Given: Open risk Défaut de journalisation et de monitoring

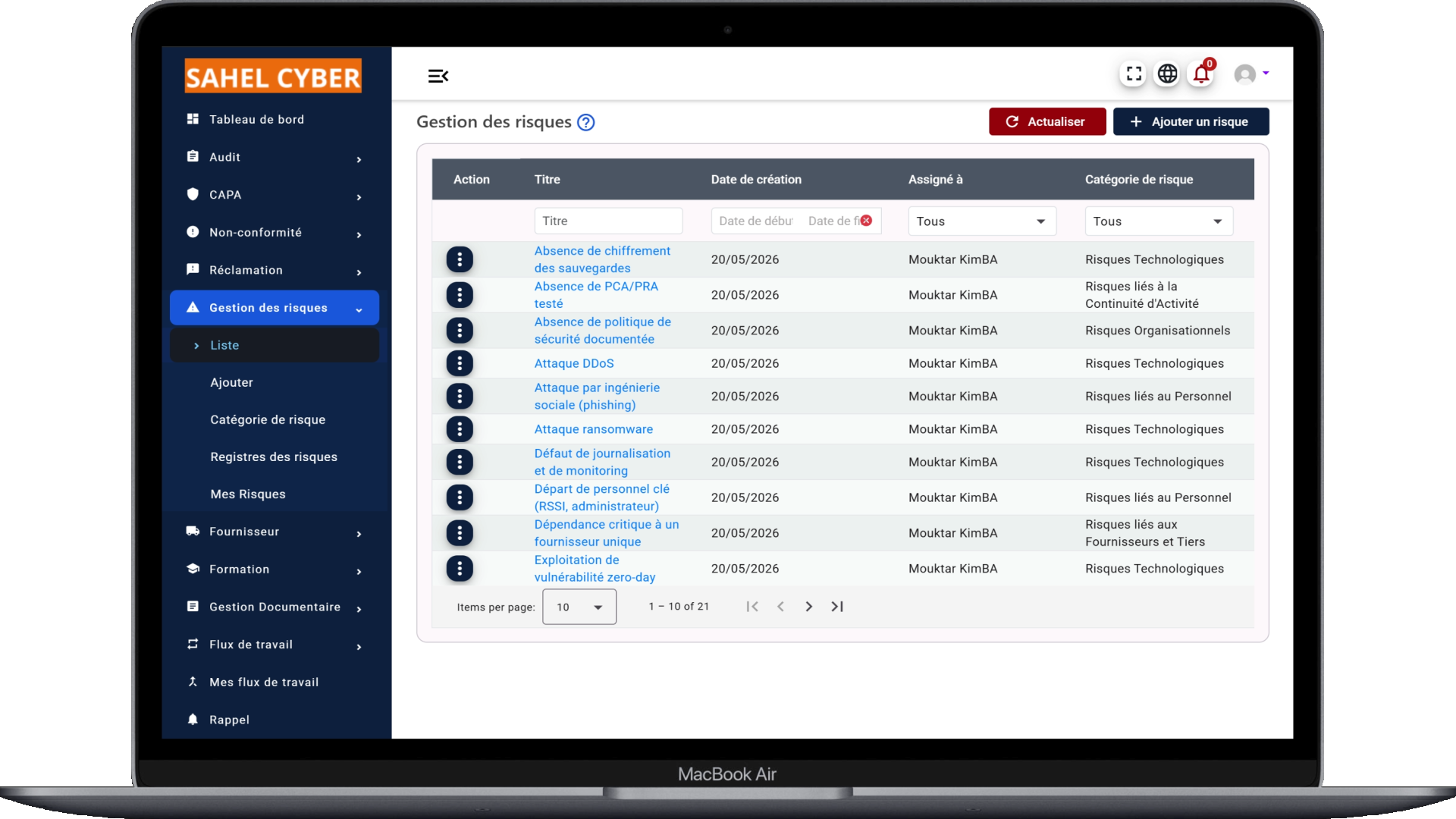Looking at the screenshot, I should click(602, 462).
